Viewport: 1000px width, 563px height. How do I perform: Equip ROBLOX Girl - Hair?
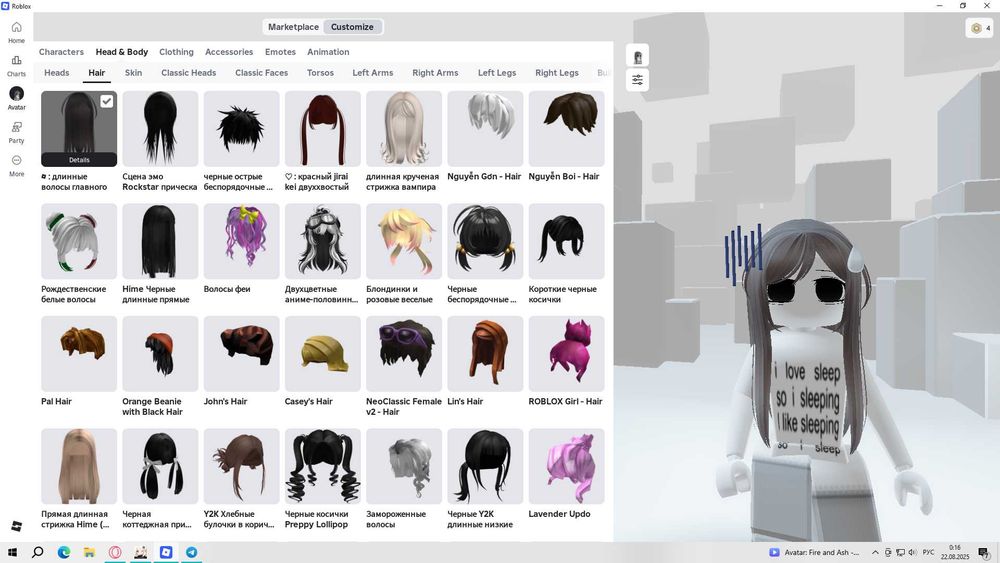566,354
